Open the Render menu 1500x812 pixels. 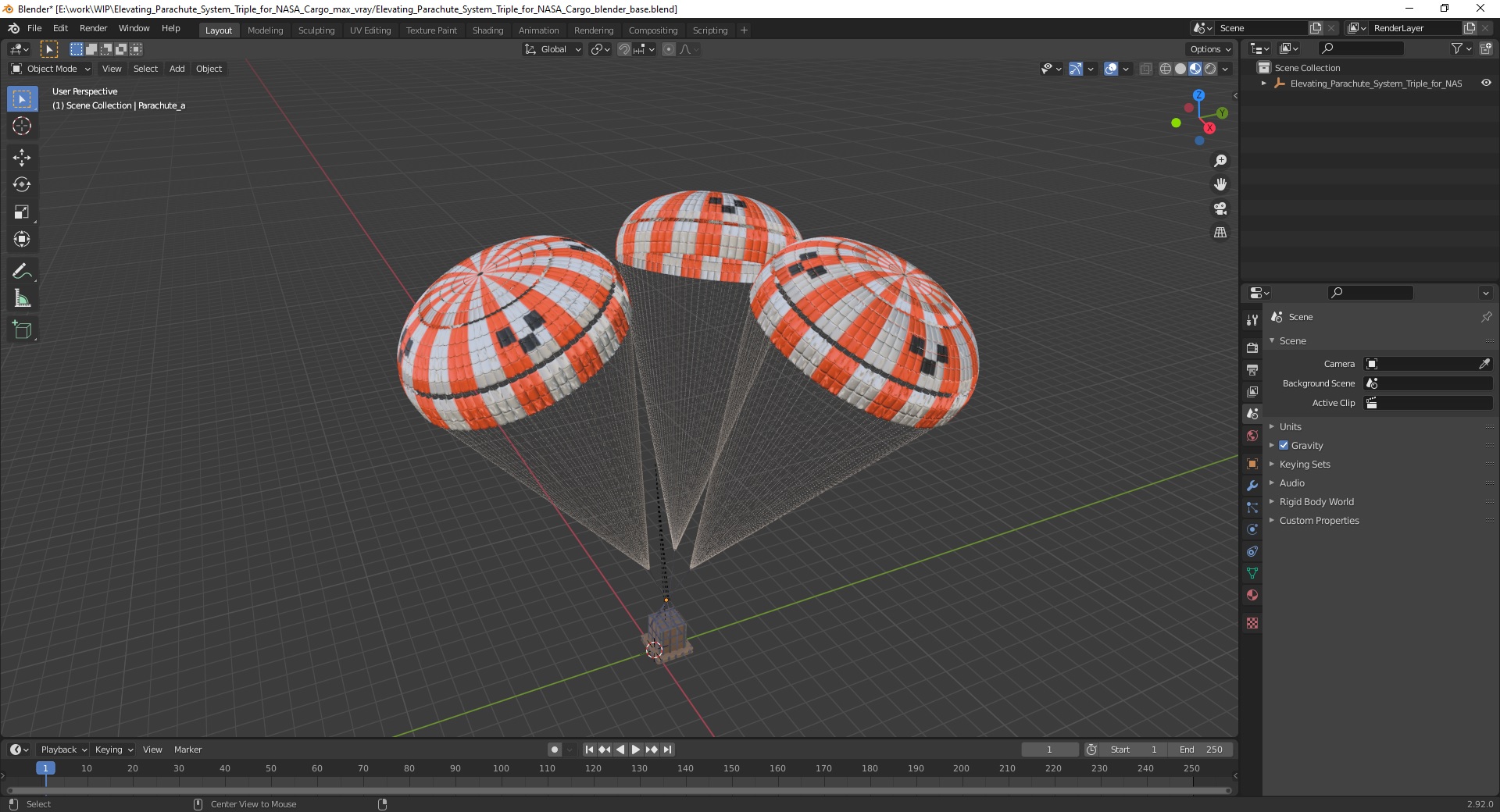point(93,28)
